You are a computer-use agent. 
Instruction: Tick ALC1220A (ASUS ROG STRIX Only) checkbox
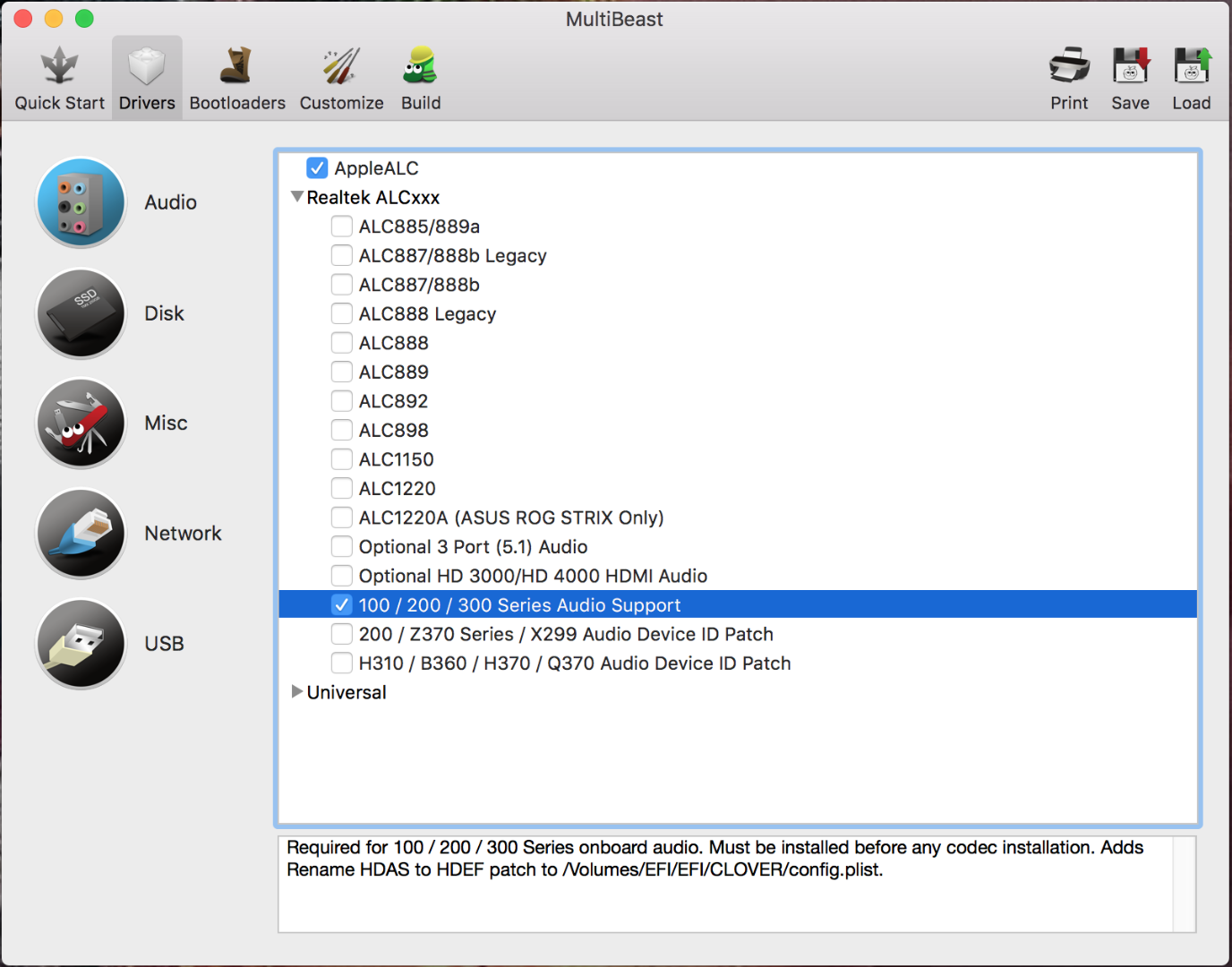341,518
